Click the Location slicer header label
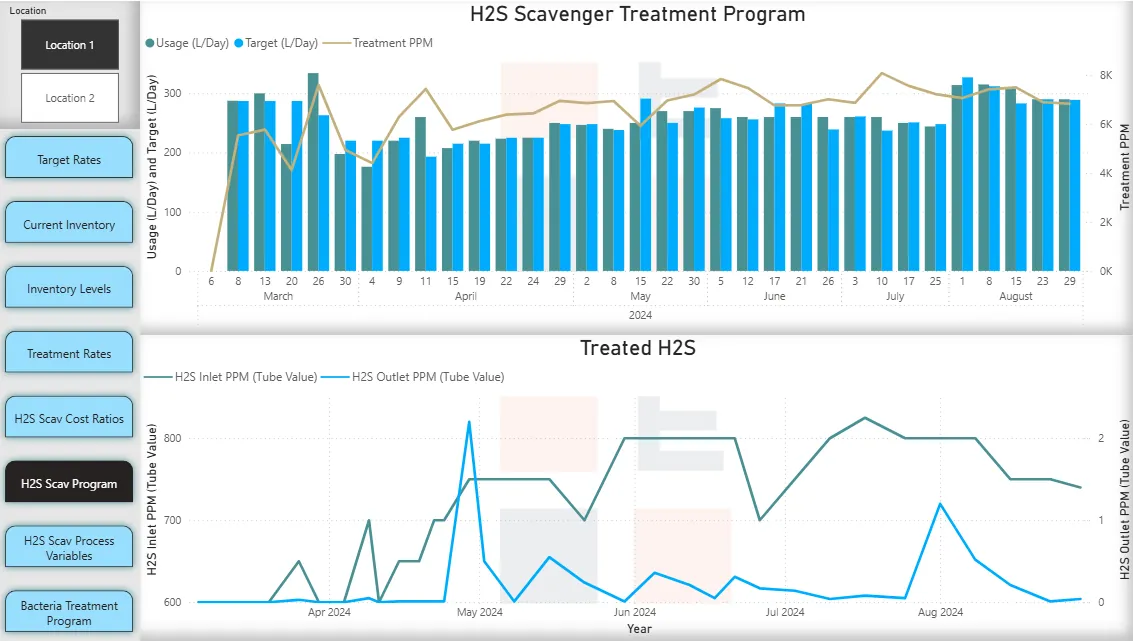Viewport: 1133px width, 641px height. tap(27, 11)
